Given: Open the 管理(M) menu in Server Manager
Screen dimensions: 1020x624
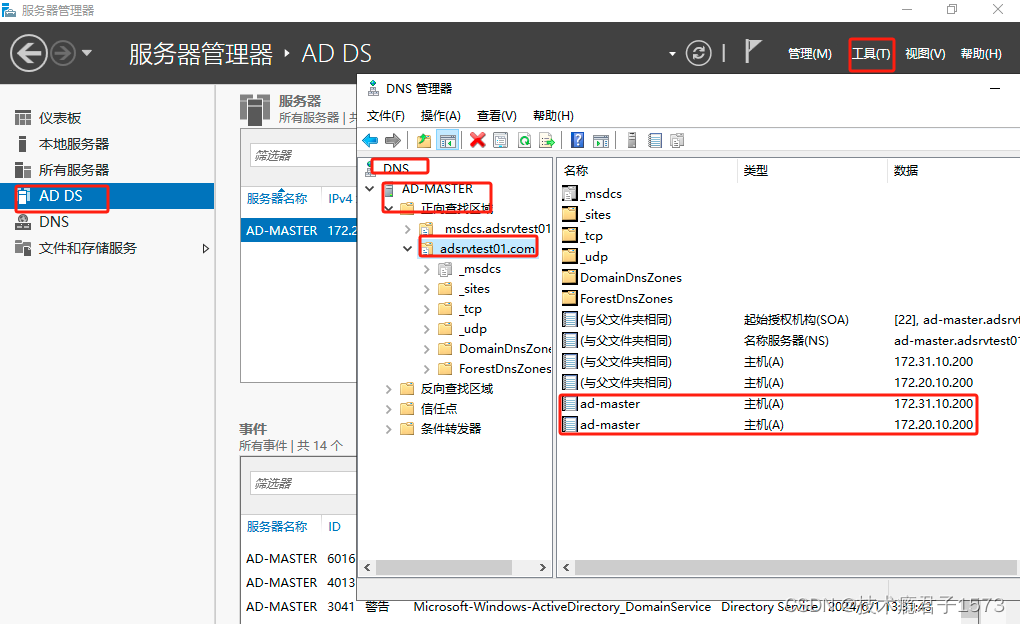Looking at the screenshot, I should pyautogui.click(x=809, y=53).
